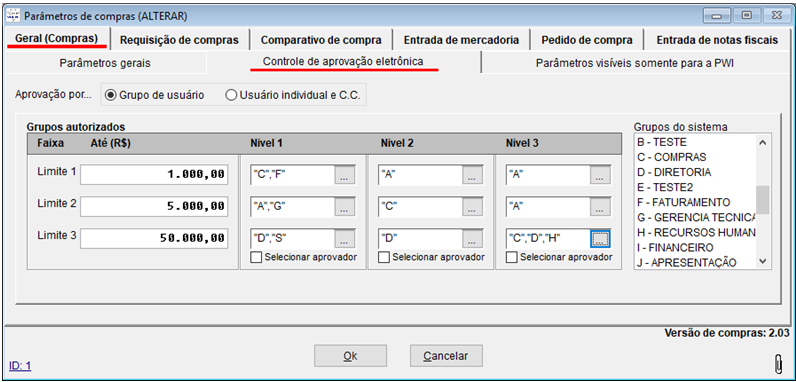The height and width of the screenshot is (382, 796).
Task: Select D - DIRETORIA in system groups
Action: click(674, 172)
